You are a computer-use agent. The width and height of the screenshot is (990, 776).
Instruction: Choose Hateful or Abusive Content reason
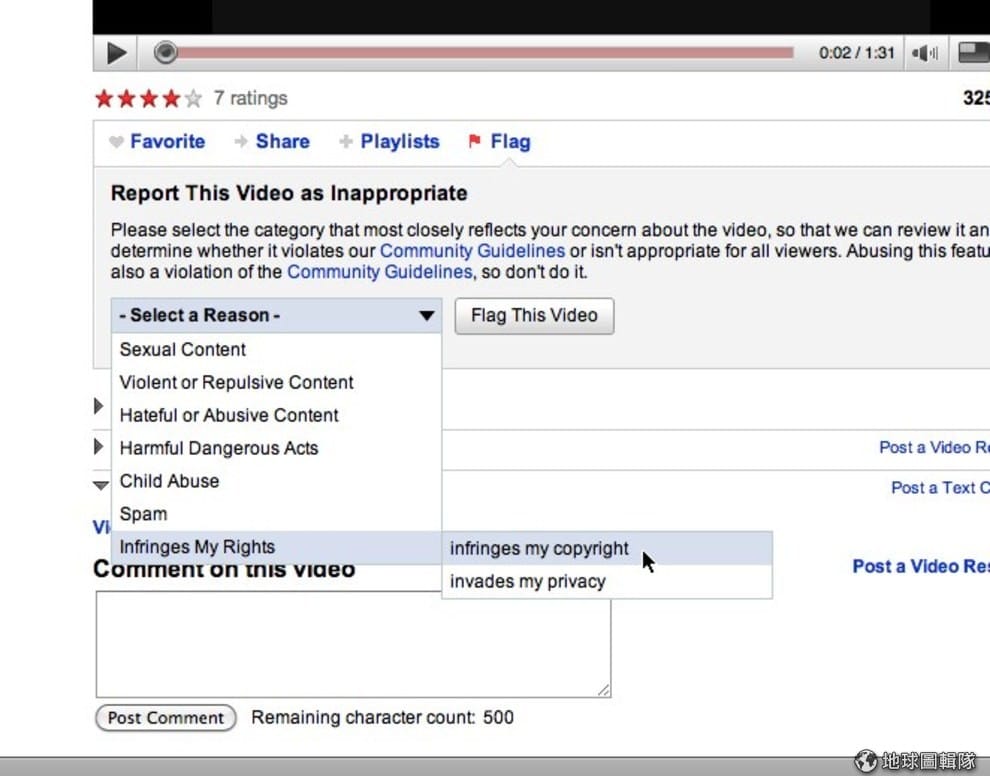pos(276,415)
